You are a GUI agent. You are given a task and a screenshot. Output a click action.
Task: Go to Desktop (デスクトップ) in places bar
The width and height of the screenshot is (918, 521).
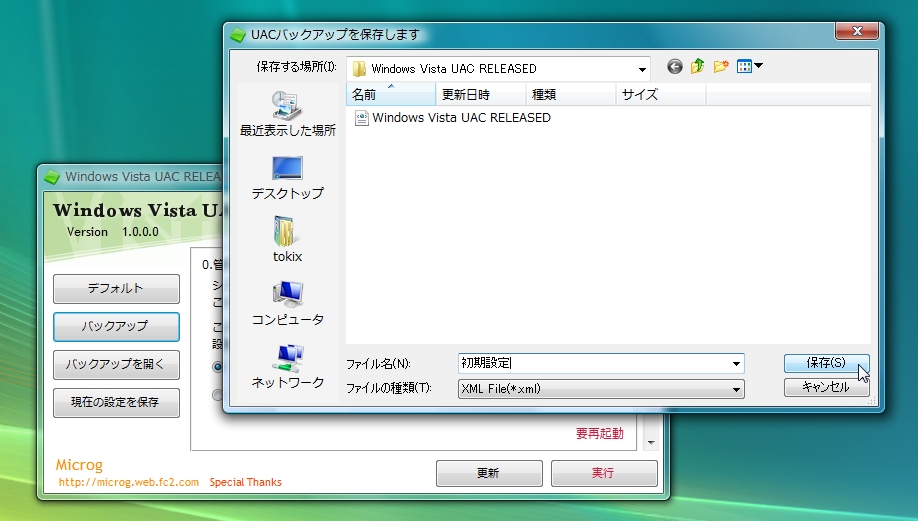click(287, 178)
